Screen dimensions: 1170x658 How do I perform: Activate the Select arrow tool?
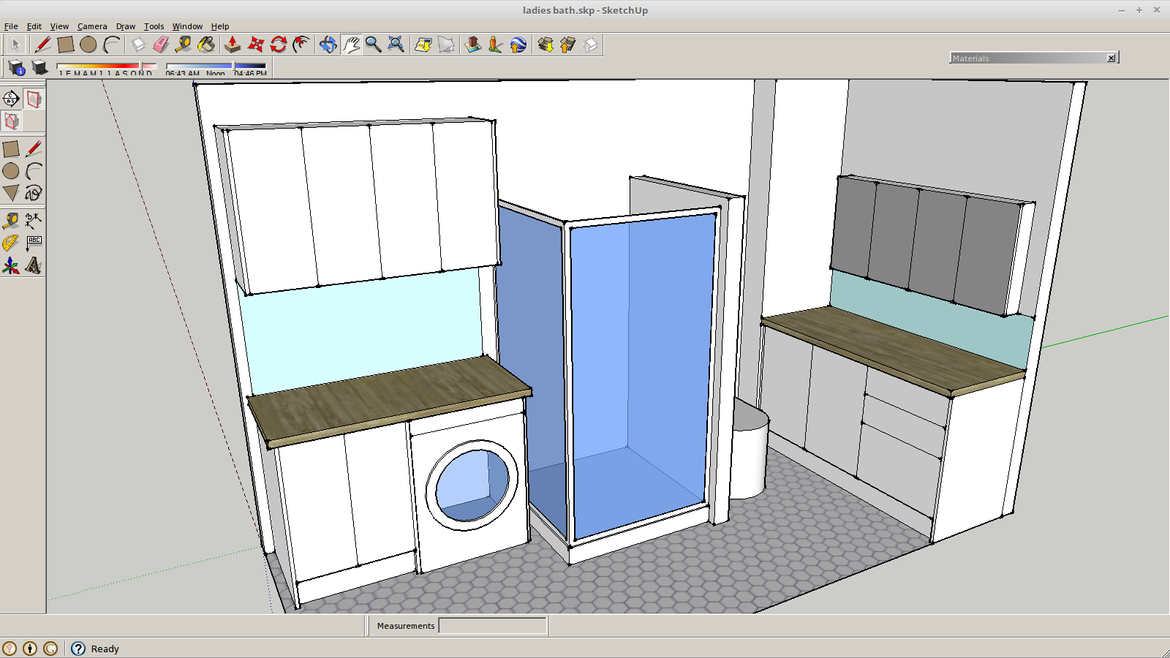15,44
